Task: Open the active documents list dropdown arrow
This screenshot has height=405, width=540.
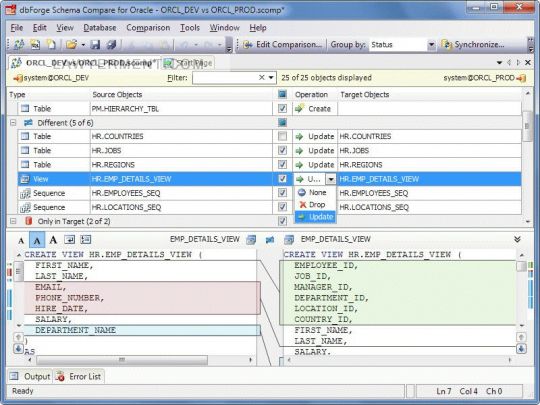Action: (499, 63)
